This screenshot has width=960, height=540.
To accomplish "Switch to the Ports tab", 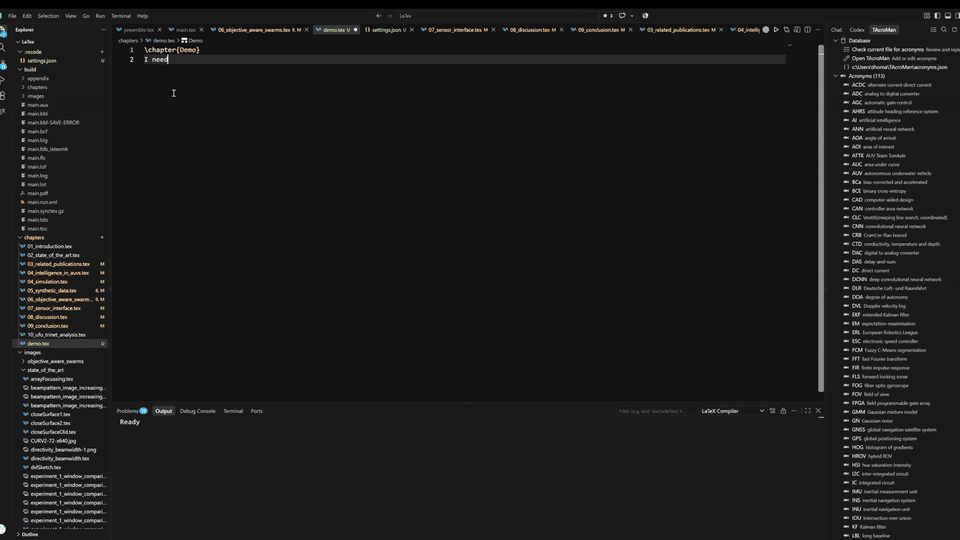I will 257,411.
